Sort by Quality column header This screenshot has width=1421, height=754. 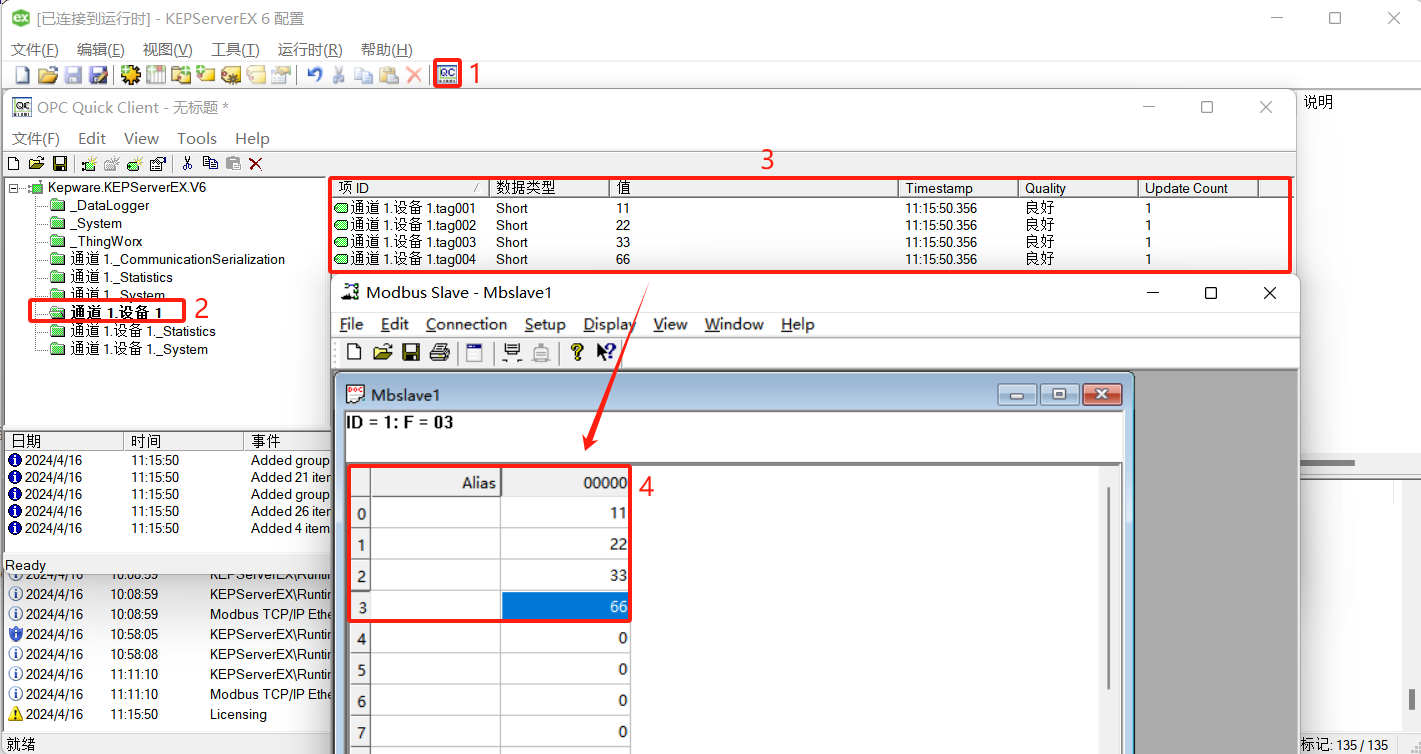coord(1078,188)
